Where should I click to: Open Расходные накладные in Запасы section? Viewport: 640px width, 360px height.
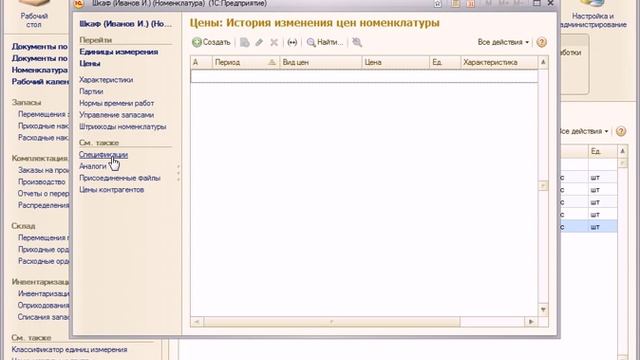point(44,138)
